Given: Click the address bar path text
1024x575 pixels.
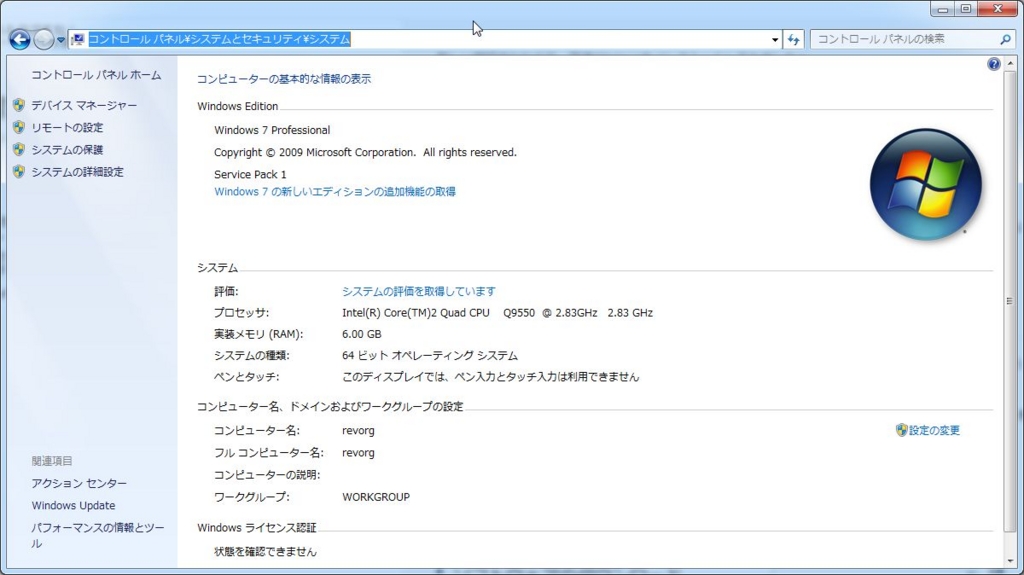Looking at the screenshot, I should [219, 39].
